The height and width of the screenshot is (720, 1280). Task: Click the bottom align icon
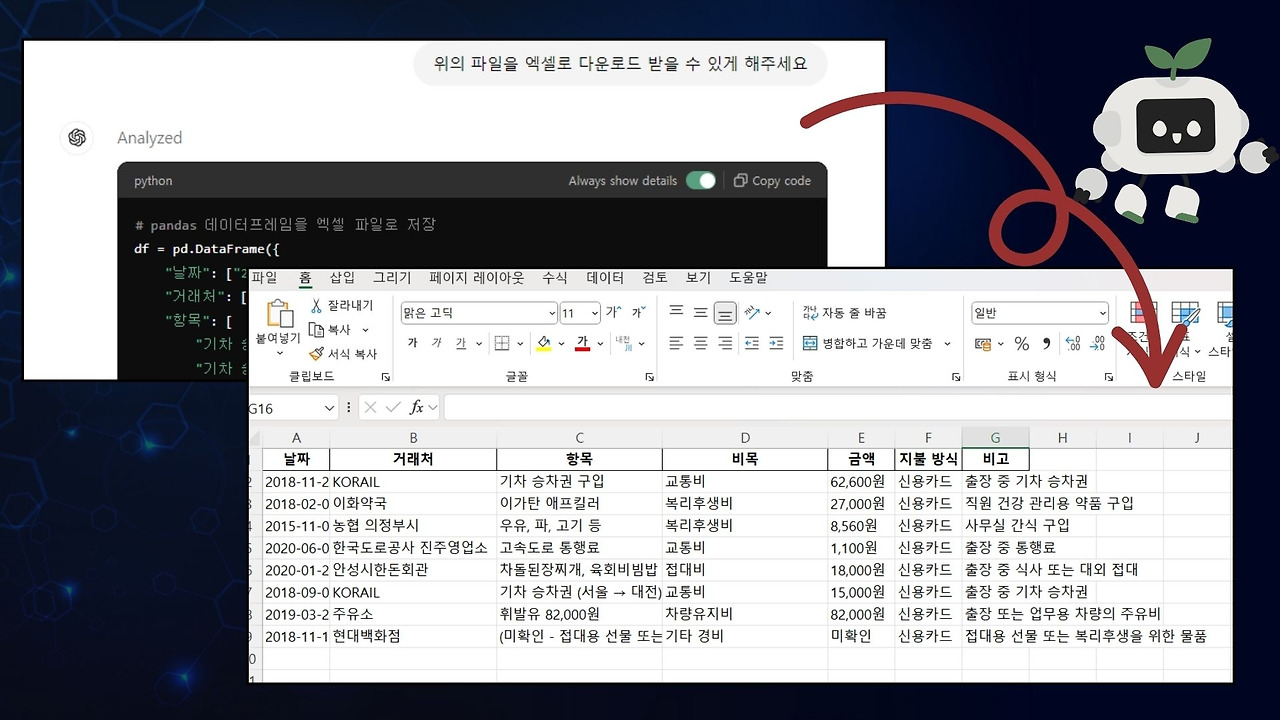click(x=726, y=313)
